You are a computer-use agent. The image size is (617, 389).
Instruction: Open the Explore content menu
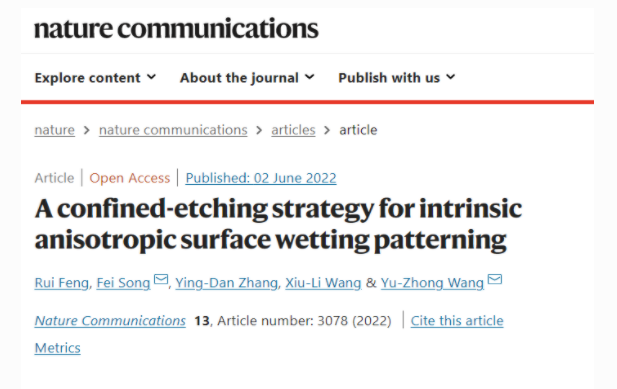[95, 77]
